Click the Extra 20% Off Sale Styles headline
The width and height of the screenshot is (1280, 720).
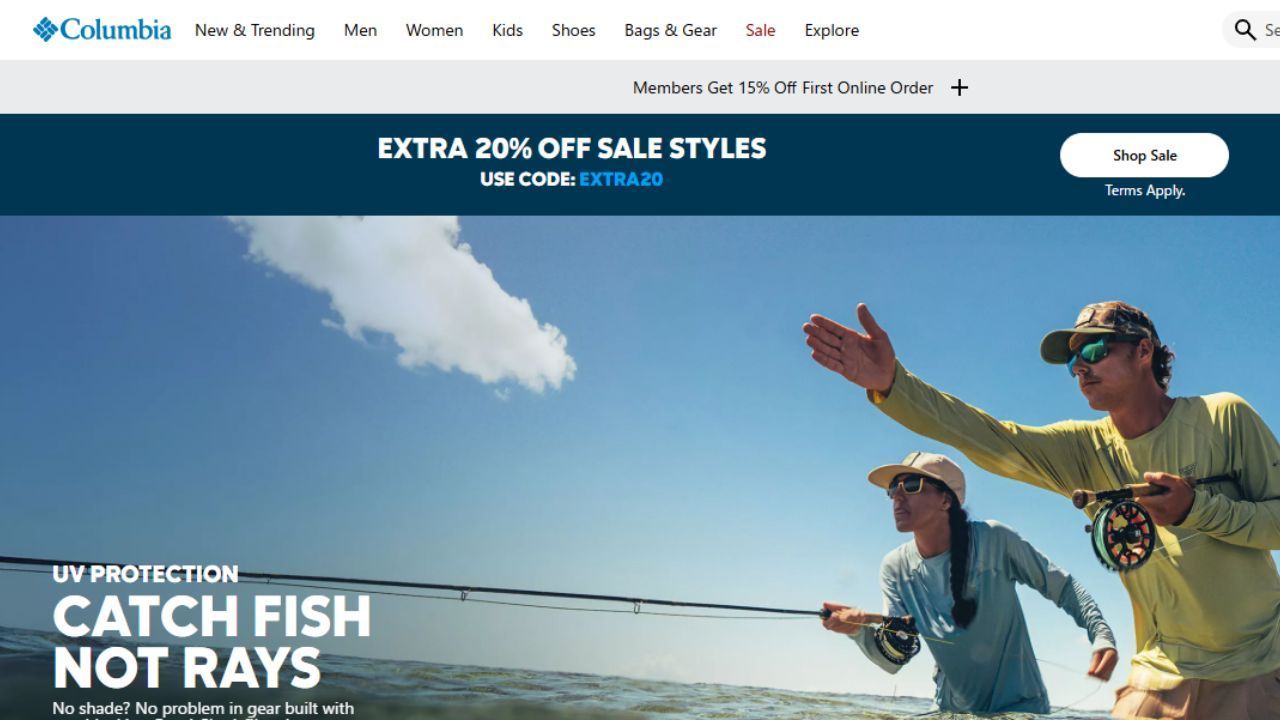[x=572, y=148]
